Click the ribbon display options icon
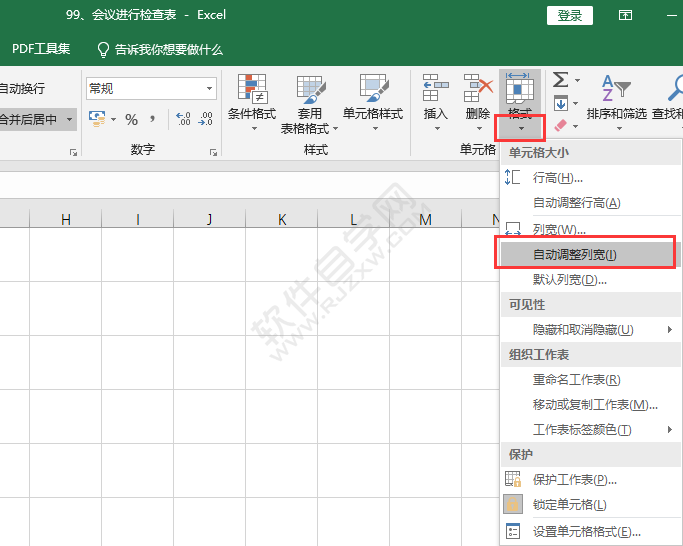The image size is (683, 546). [626, 15]
